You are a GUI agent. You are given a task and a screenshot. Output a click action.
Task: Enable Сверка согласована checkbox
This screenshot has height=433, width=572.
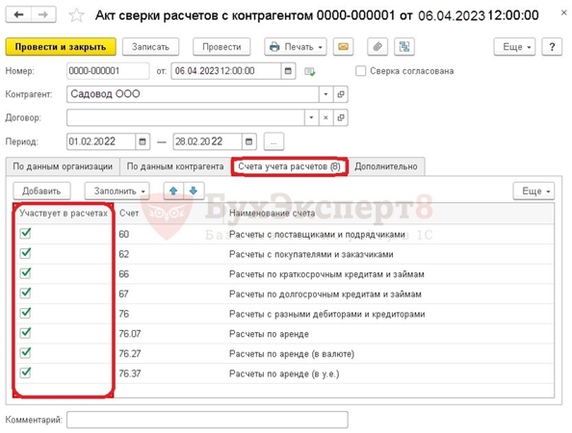tap(360, 71)
